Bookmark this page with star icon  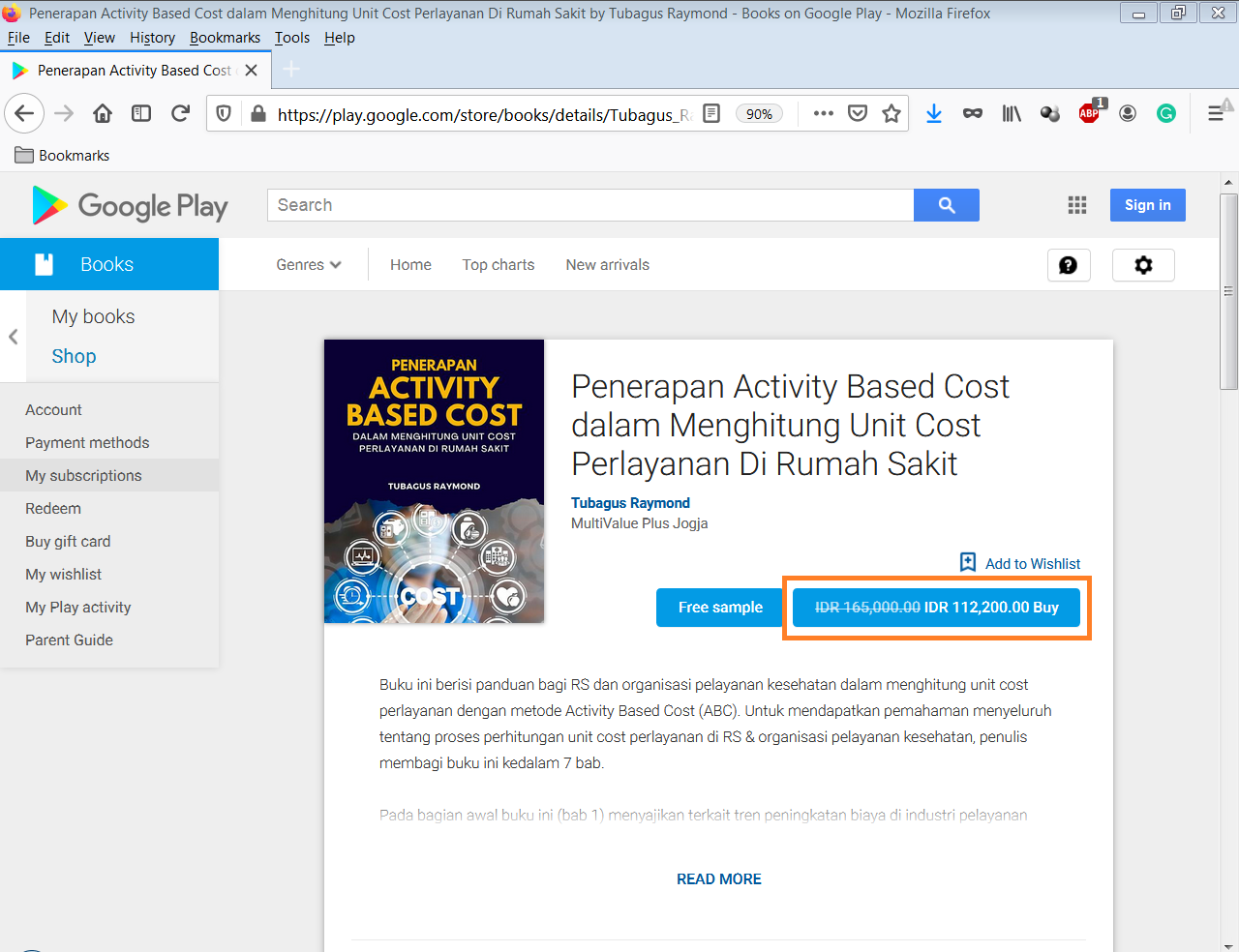(x=891, y=114)
